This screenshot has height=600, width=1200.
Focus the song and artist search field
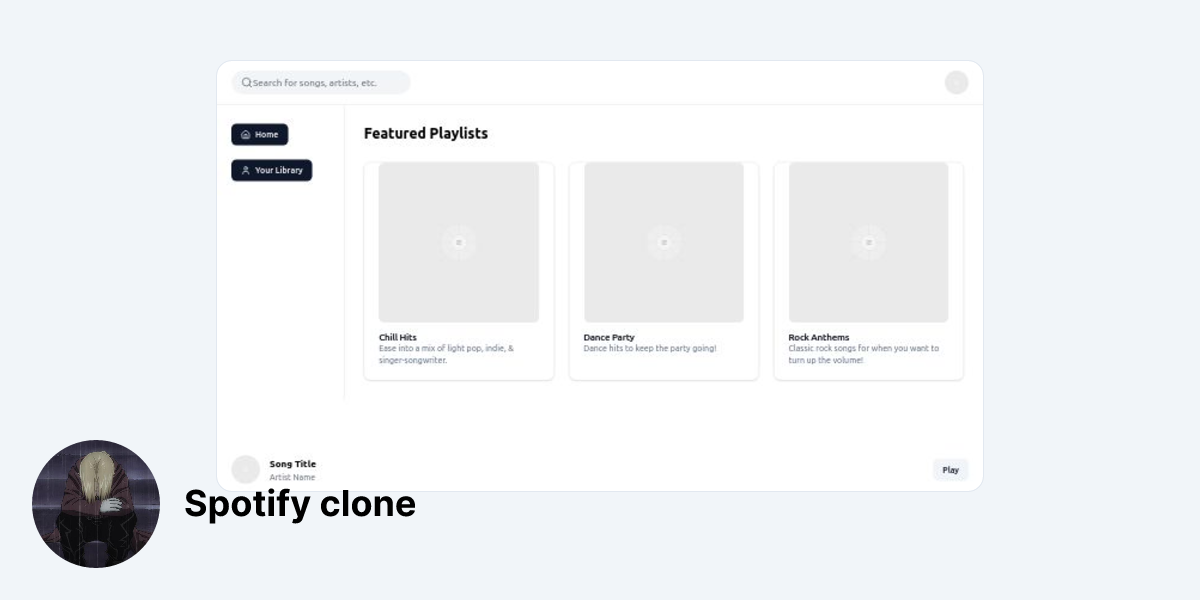(x=321, y=83)
